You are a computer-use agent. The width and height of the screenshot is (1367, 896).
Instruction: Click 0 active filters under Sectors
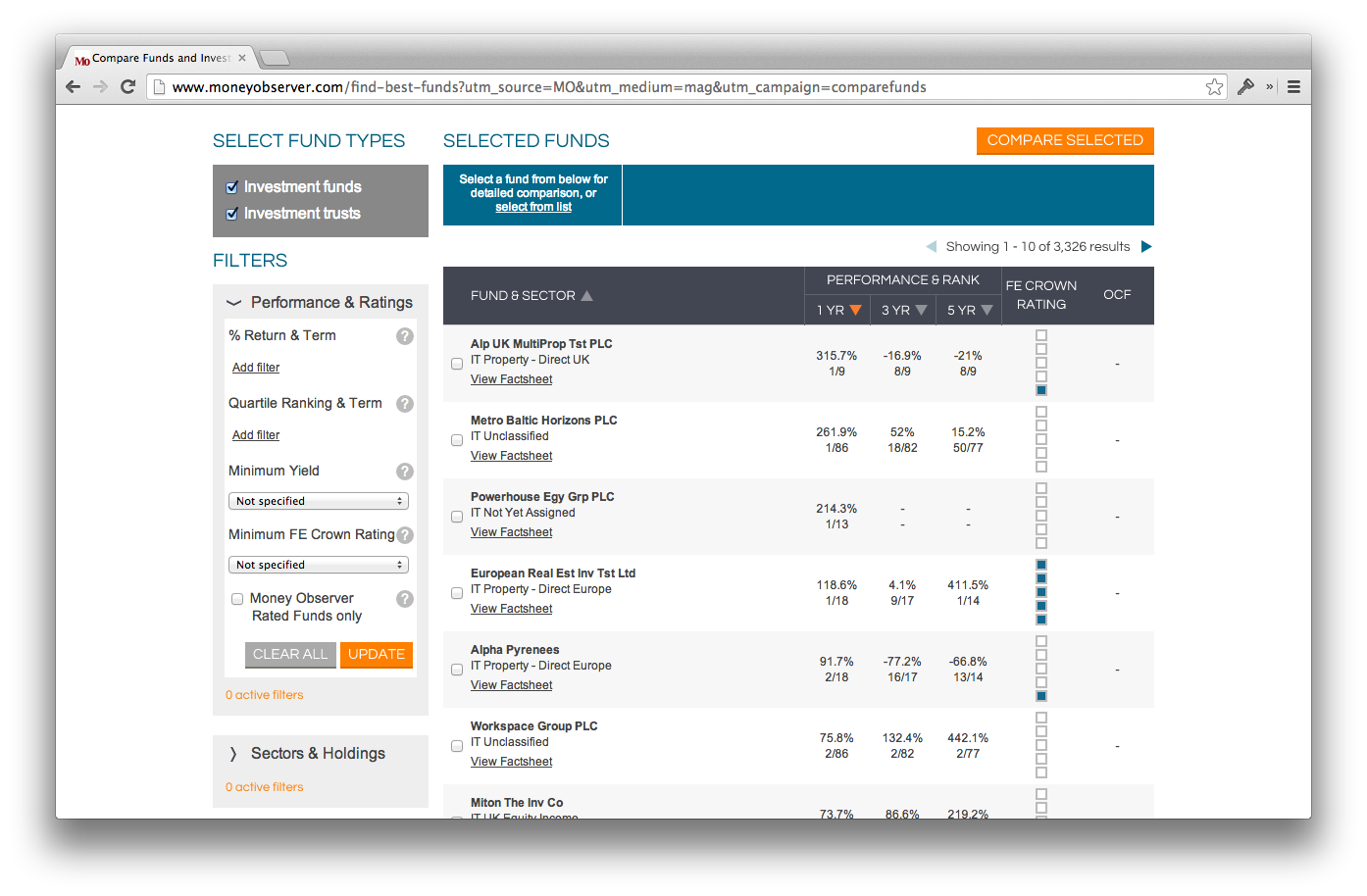(x=265, y=787)
